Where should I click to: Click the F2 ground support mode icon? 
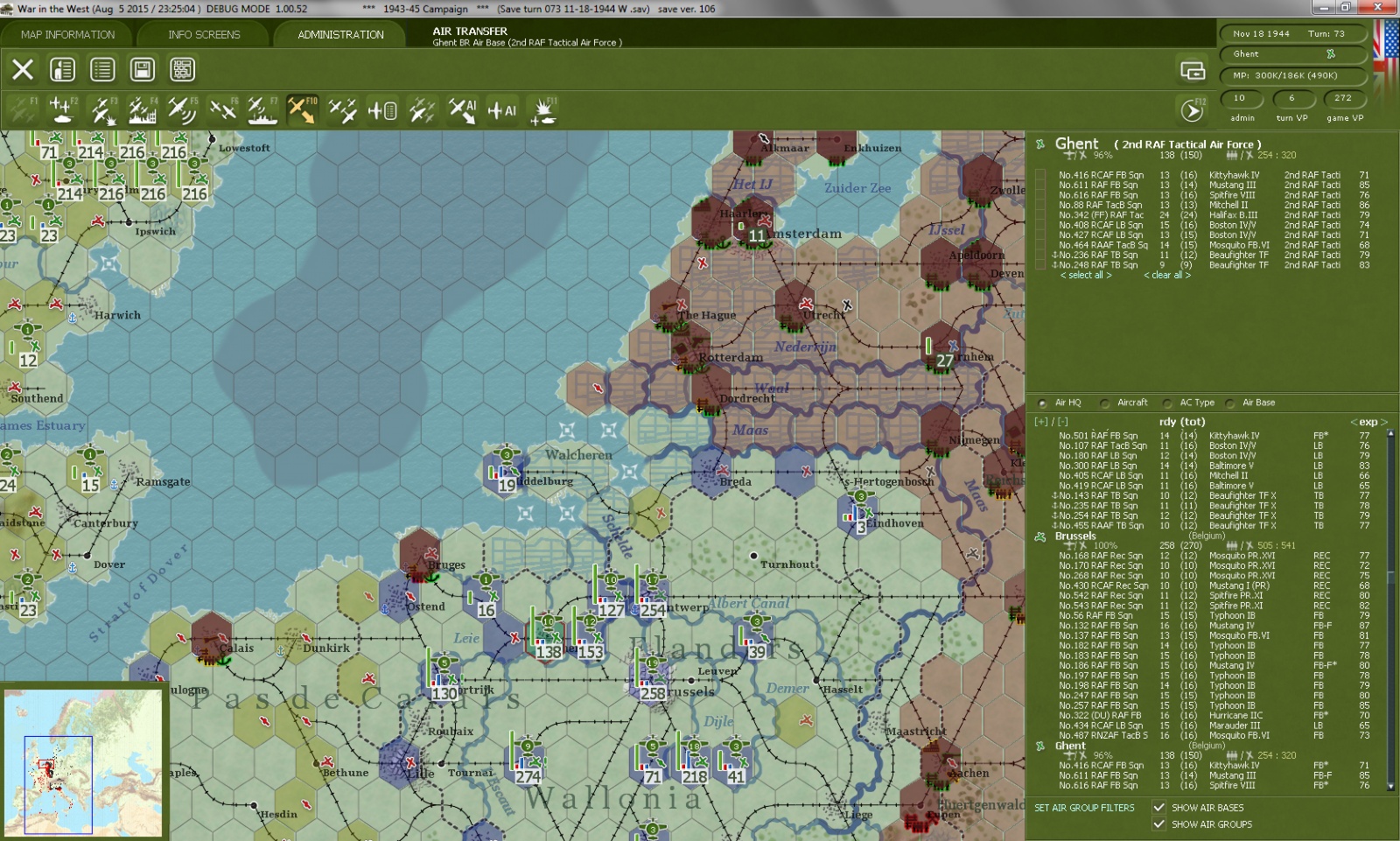pyautogui.click(x=62, y=110)
